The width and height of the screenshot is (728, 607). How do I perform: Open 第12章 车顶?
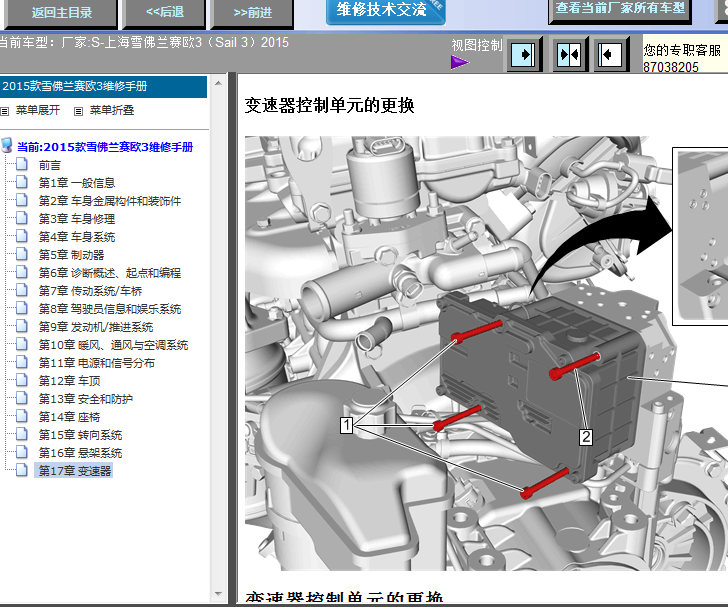coord(69,381)
